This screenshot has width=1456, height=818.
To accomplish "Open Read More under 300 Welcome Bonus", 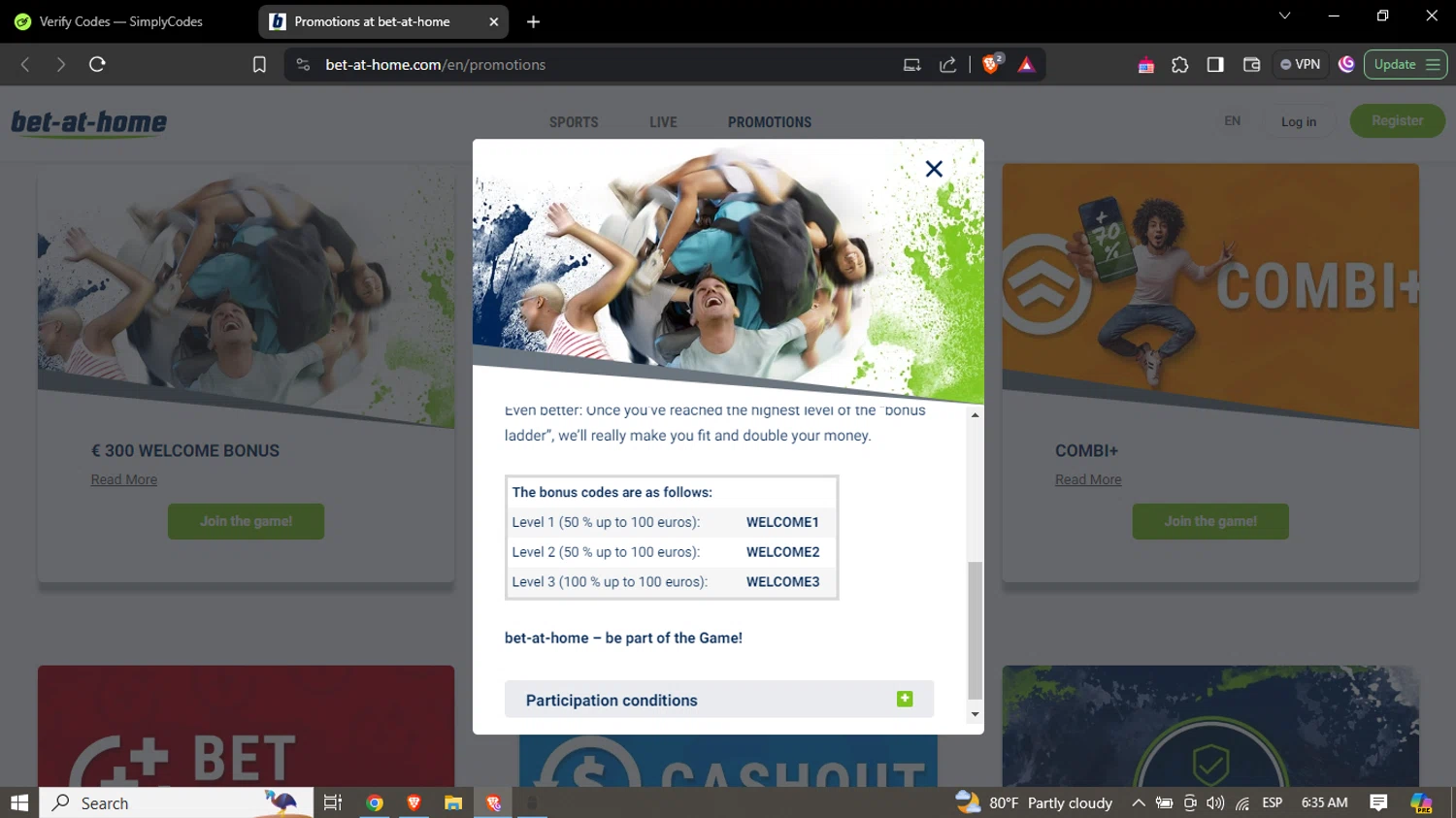I will (x=124, y=479).
